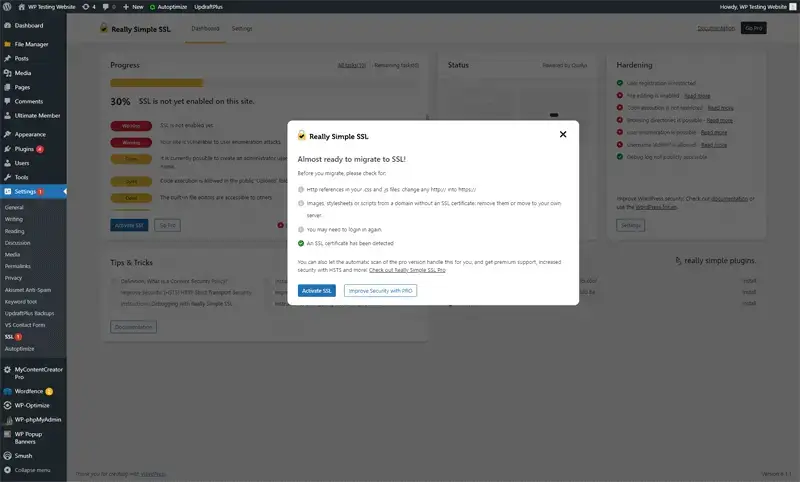The height and width of the screenshot is (482, 800).
Task: Collapse the admin sidebar menu
Action: click(32, 470)
